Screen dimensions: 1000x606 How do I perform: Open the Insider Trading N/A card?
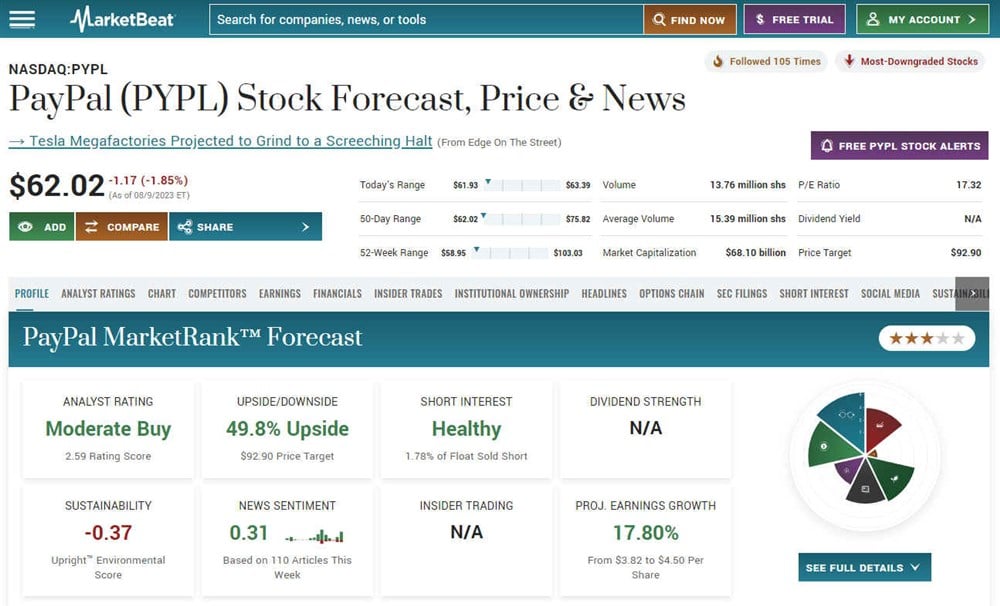466,540
